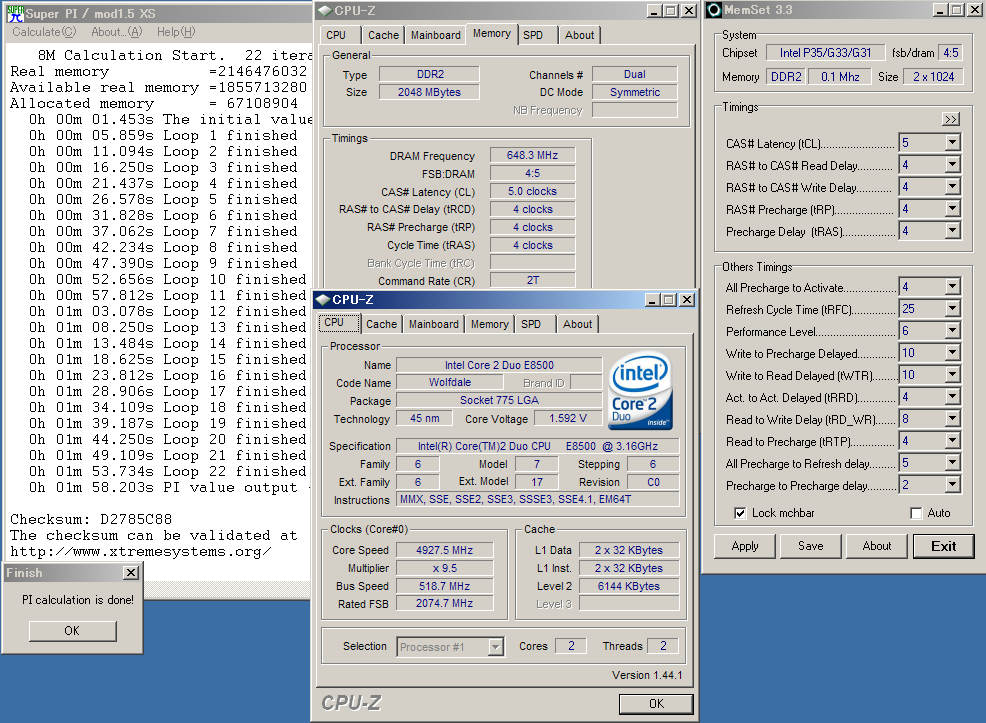The width and height of the screenshot is (986, 723).
Task: Click the CPU-Z icon in the front window's title bar
Action: point(323,300)
